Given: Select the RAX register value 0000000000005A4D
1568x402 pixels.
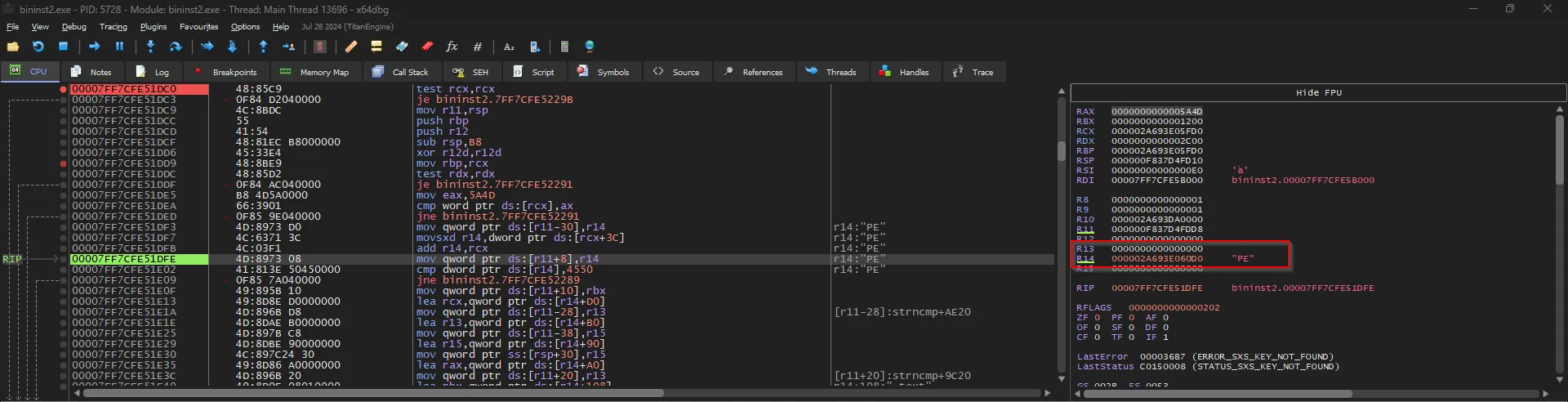Looking at the screenshot, I should (1156, 111).
